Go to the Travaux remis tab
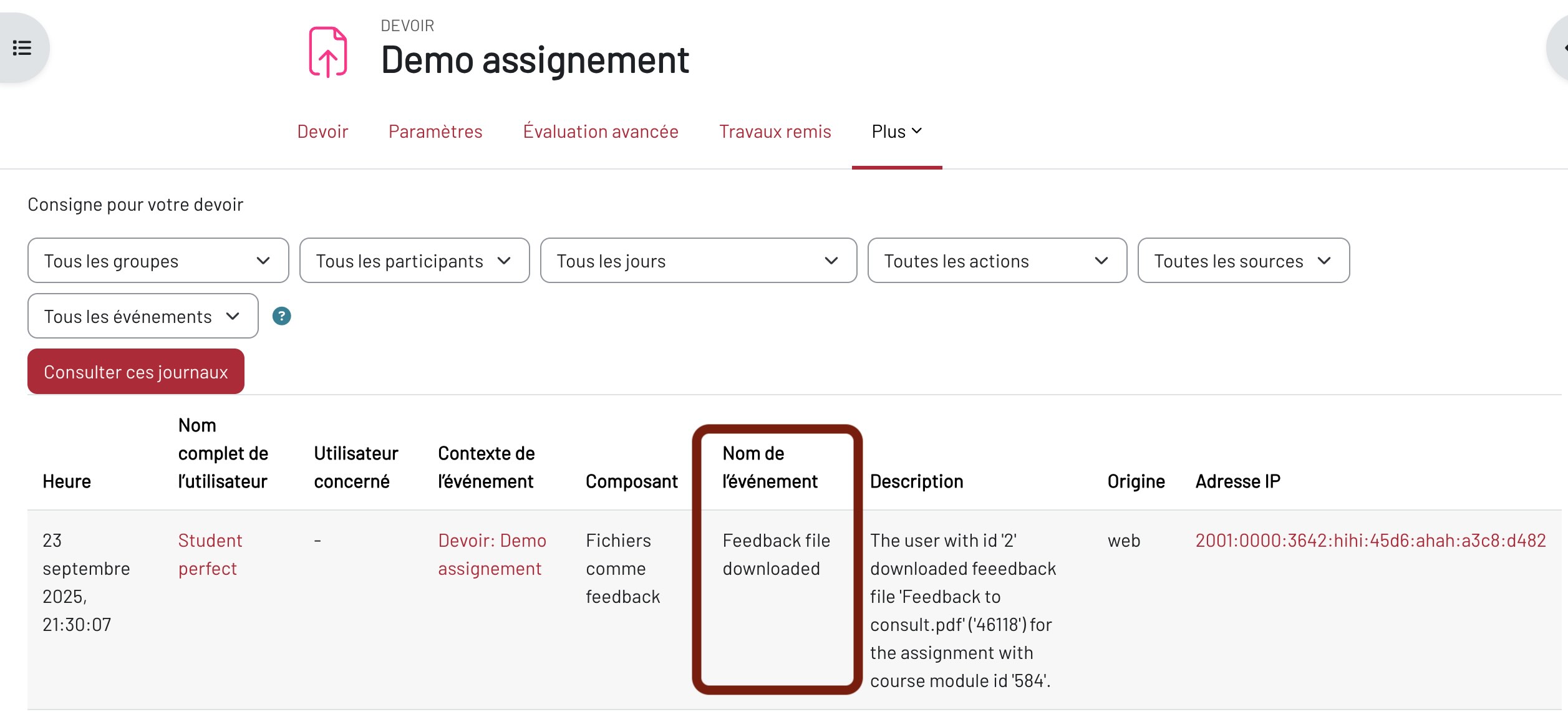Screen dimensions: 1568x712 775,132
